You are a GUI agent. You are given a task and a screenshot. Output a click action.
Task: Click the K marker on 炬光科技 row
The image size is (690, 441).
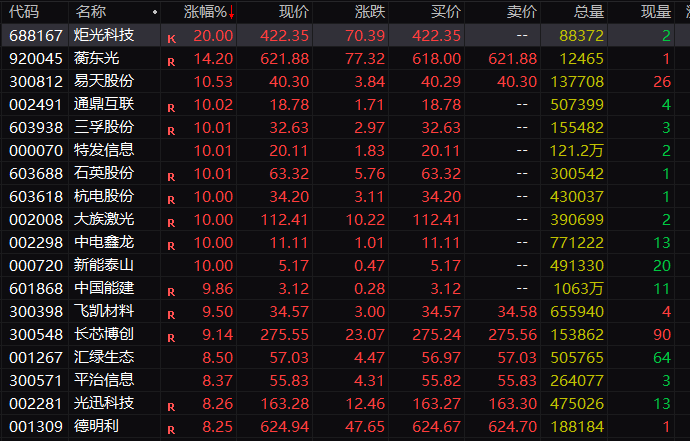[172, 40]
